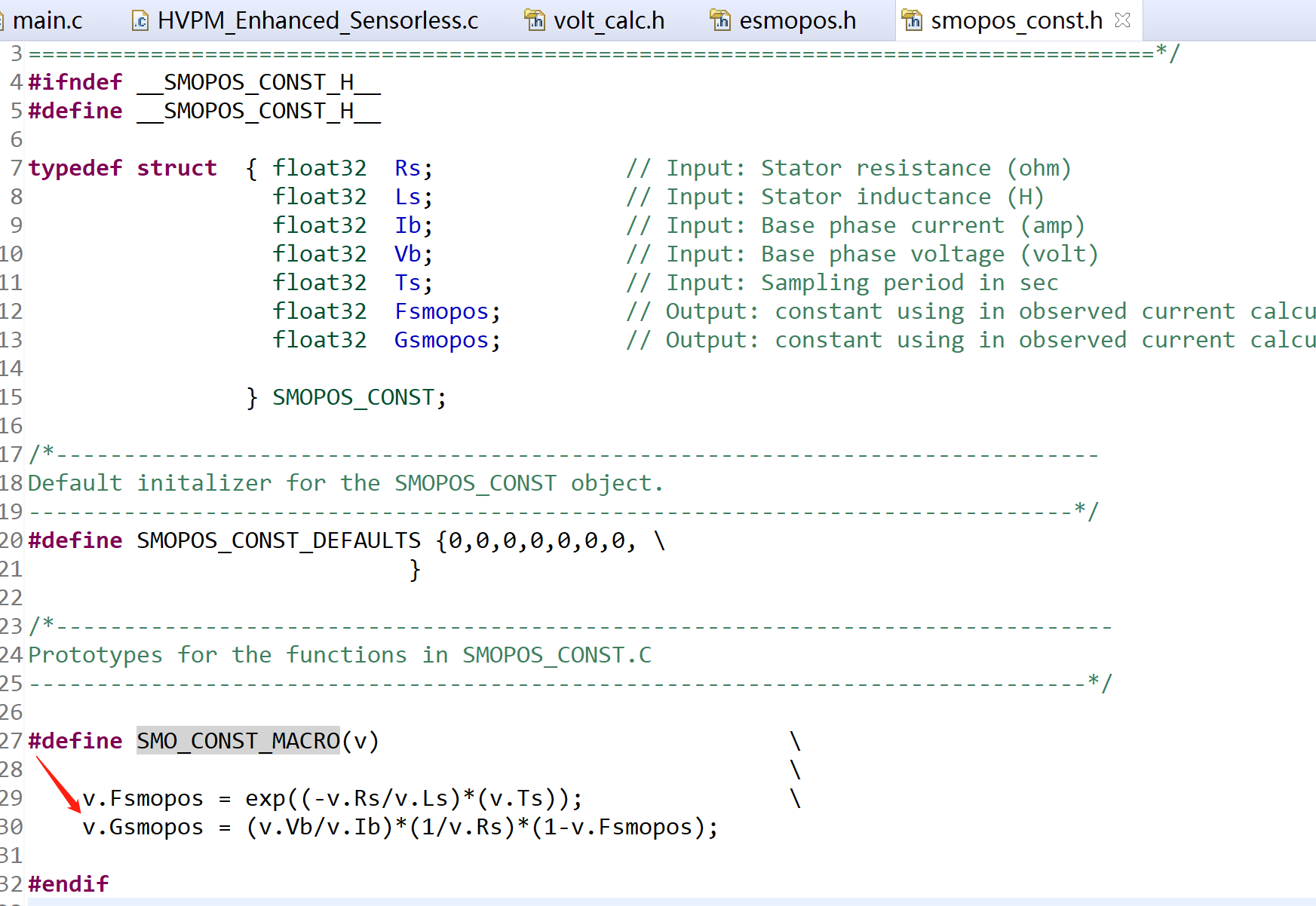Click the esmopos.h header file icon

click(x=721, y=20)
